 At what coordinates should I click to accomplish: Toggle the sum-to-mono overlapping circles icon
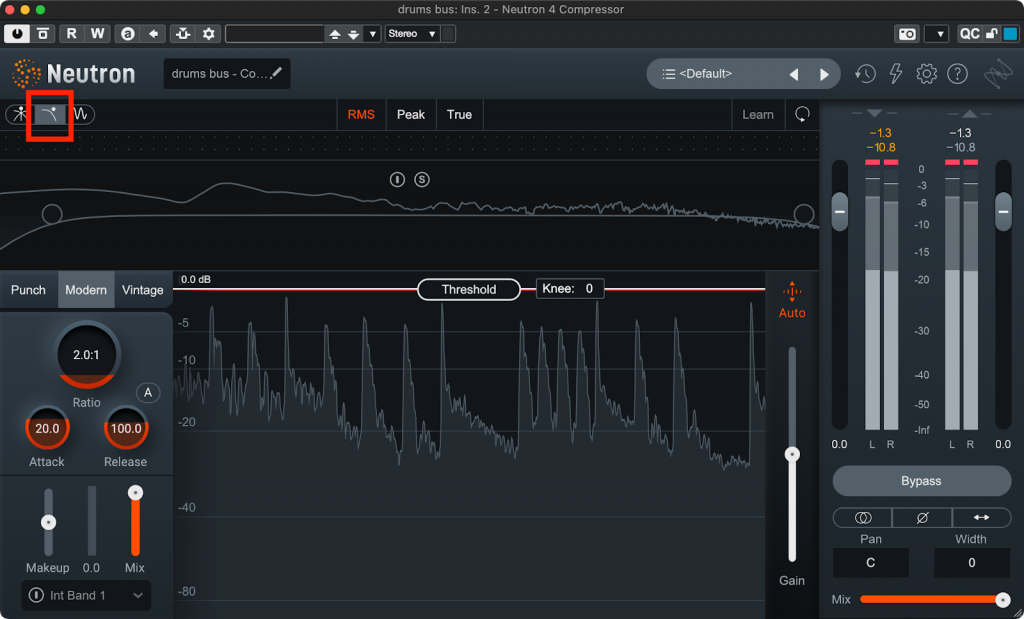(x=863, y=518)
